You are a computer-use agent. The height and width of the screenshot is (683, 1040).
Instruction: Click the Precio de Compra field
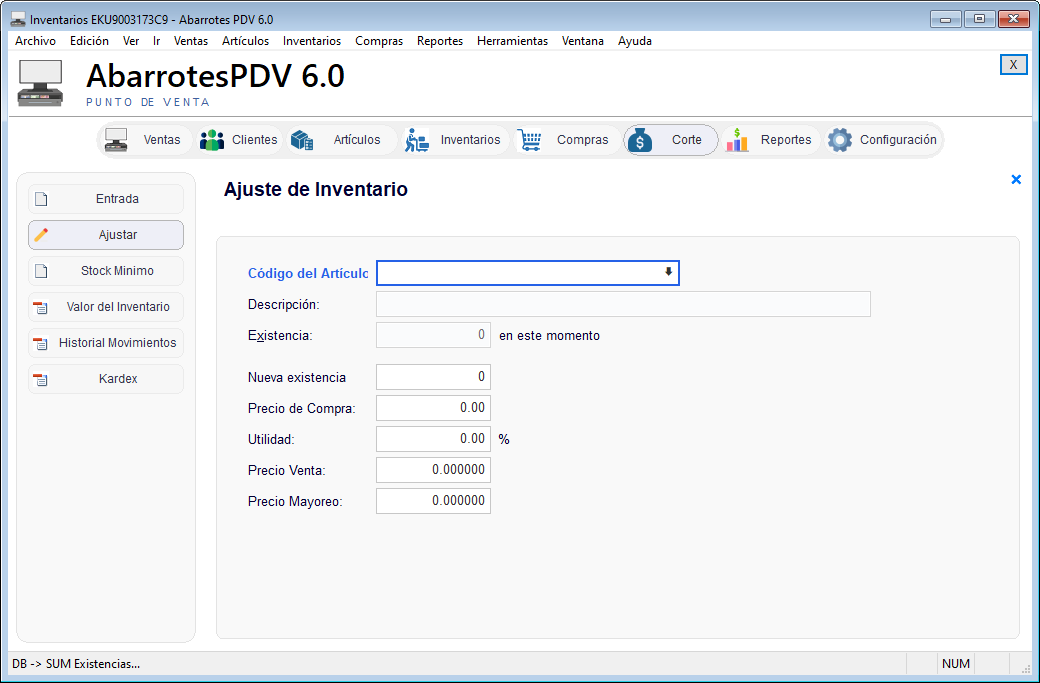click(x=433, y=408)
